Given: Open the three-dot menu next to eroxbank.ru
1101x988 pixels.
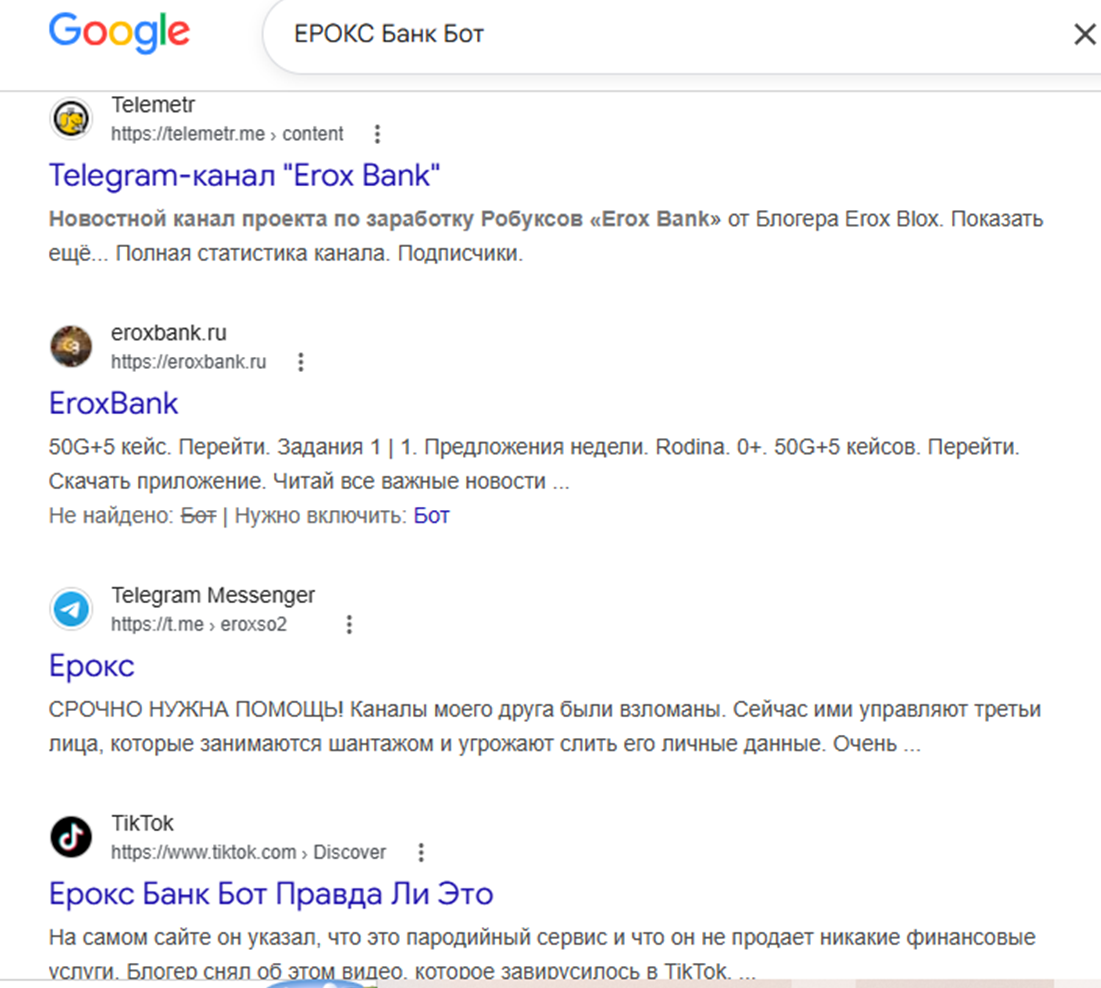Looking at the screenshot, I should point(301,362).
